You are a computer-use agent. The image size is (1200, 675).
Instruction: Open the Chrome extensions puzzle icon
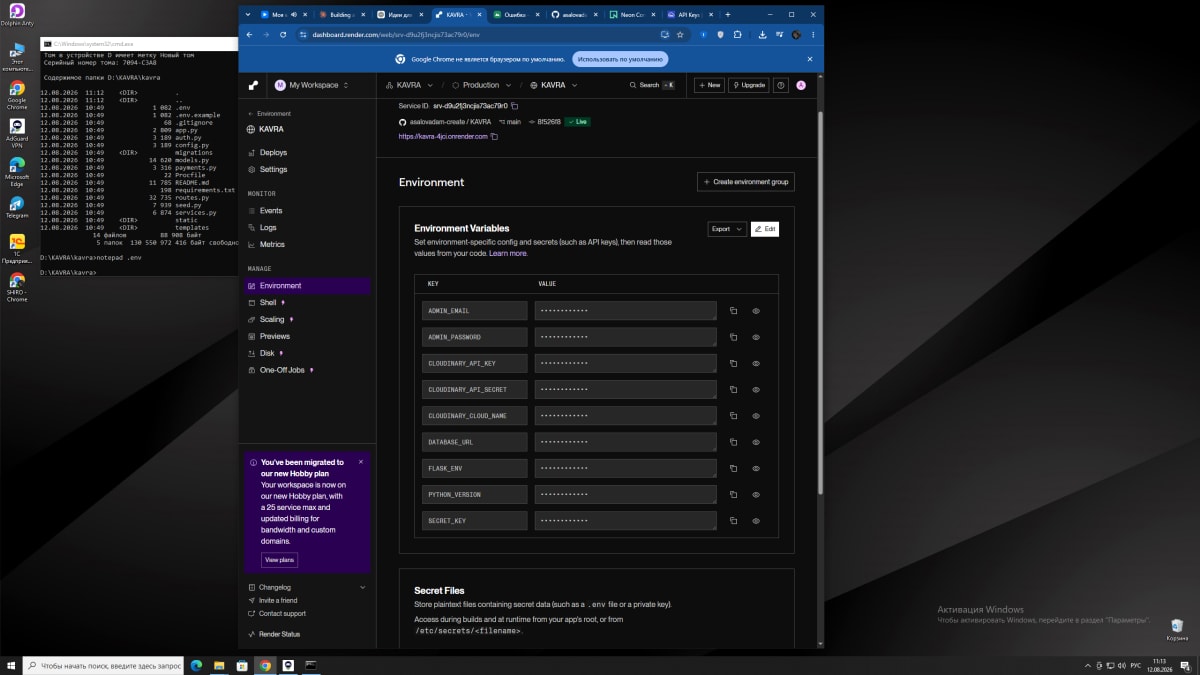coord(738,34)
